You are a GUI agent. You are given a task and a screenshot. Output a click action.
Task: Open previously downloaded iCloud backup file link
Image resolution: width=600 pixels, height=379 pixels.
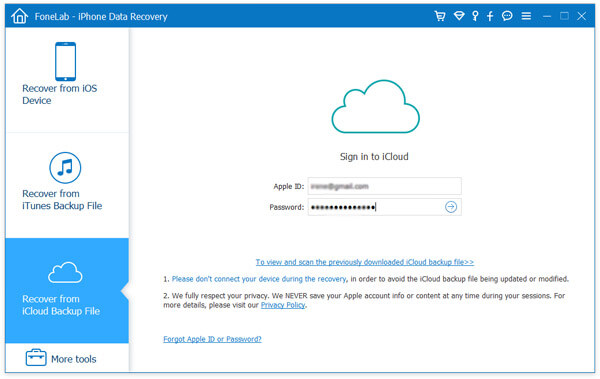coord(365,262)
